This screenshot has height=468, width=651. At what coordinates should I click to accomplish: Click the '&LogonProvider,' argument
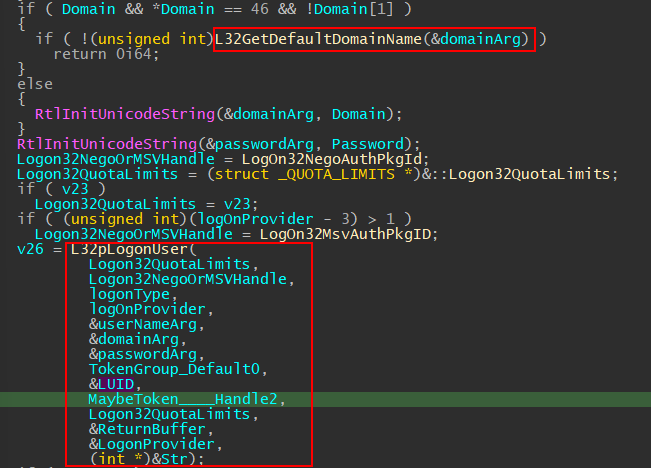coord(156,444)
